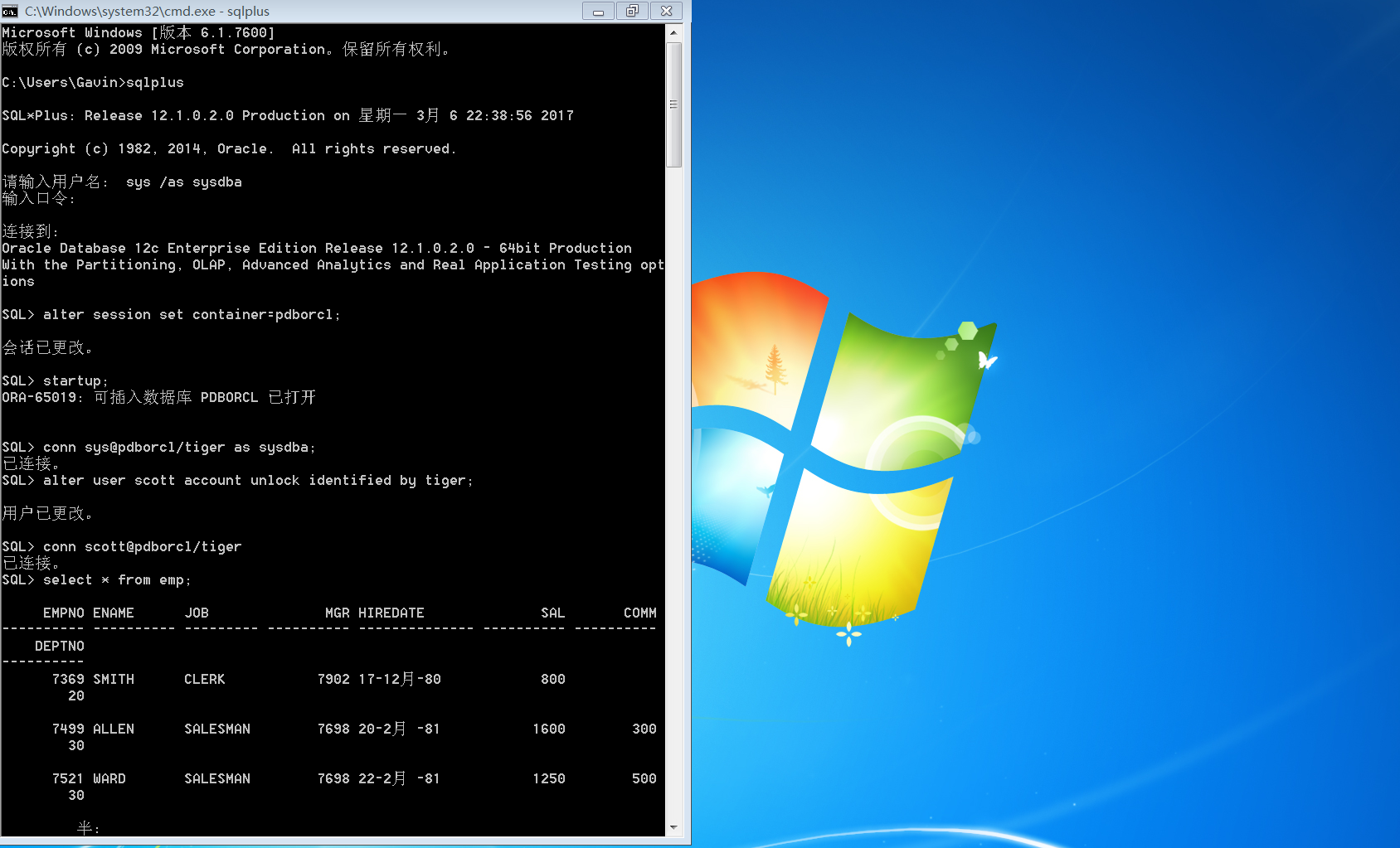Click the ENAME column header
The height and width of the screenshot is (848, 1400).
114,613
